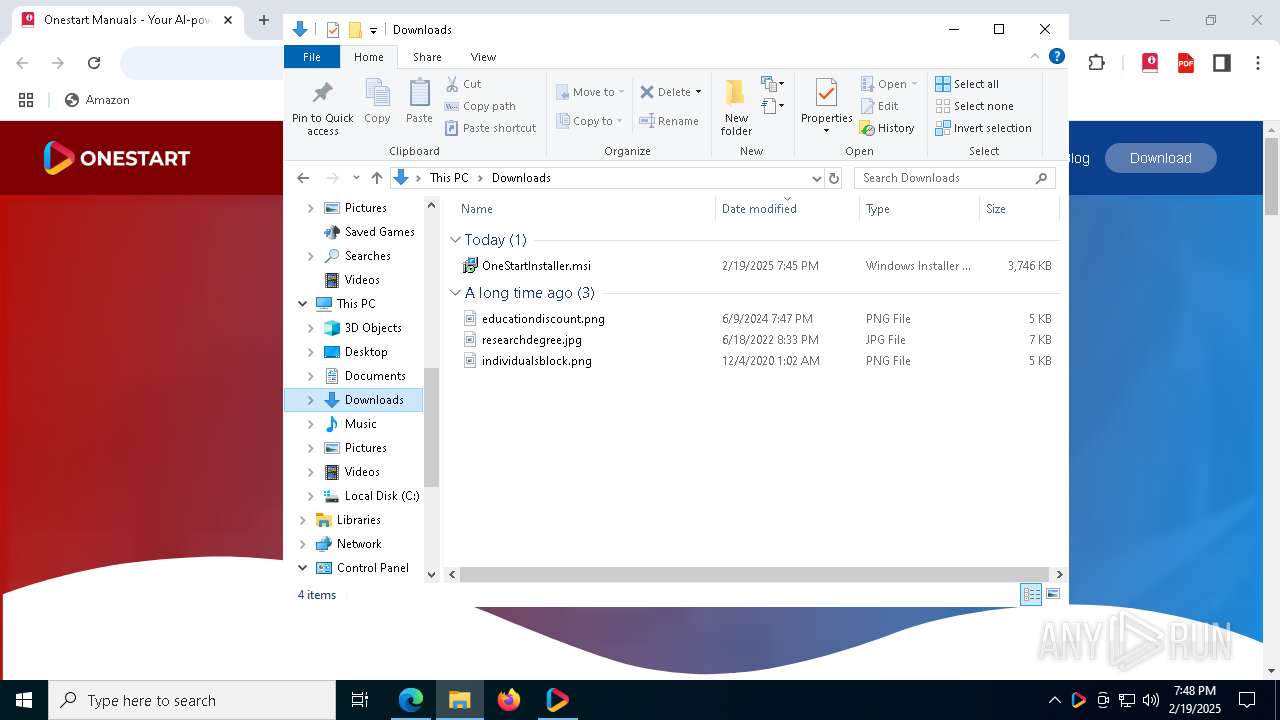Click the Search Downloads field
The height and width of the screenshot is (720, 1280).
click(954, 178)
